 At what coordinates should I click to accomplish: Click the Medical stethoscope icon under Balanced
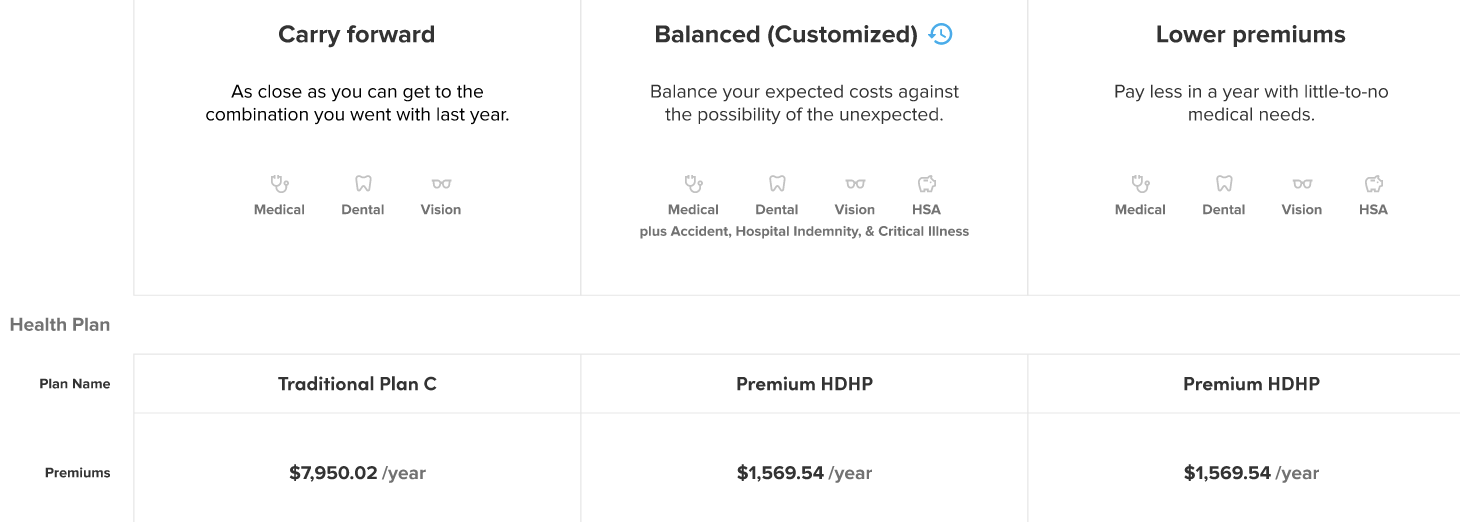click(693, 184)
